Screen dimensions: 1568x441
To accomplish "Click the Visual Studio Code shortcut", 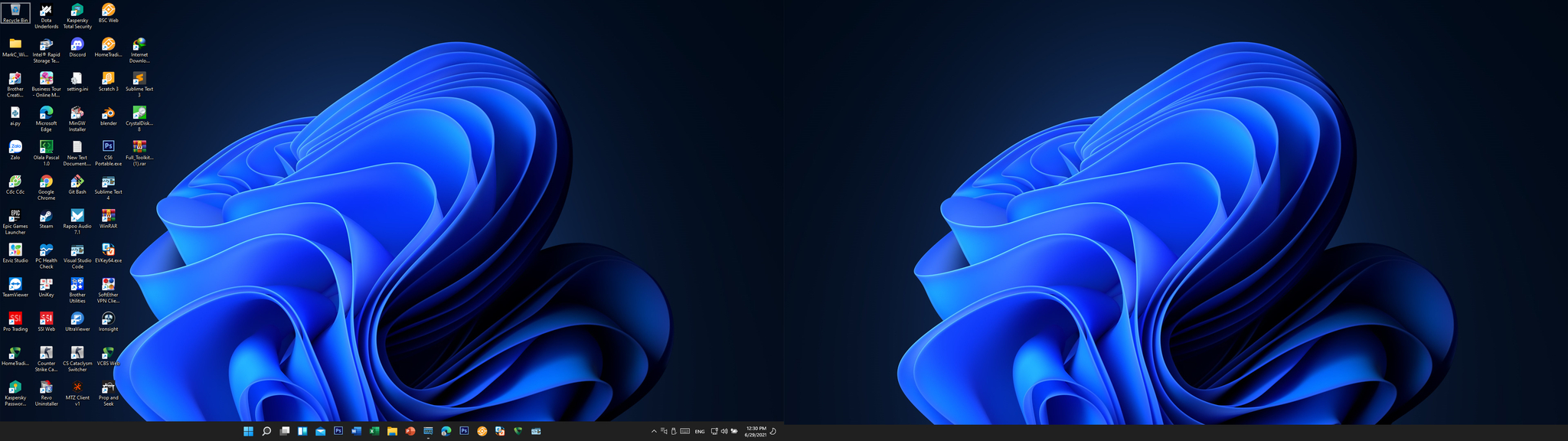I will pyautogui.click(x=77, y=256).
